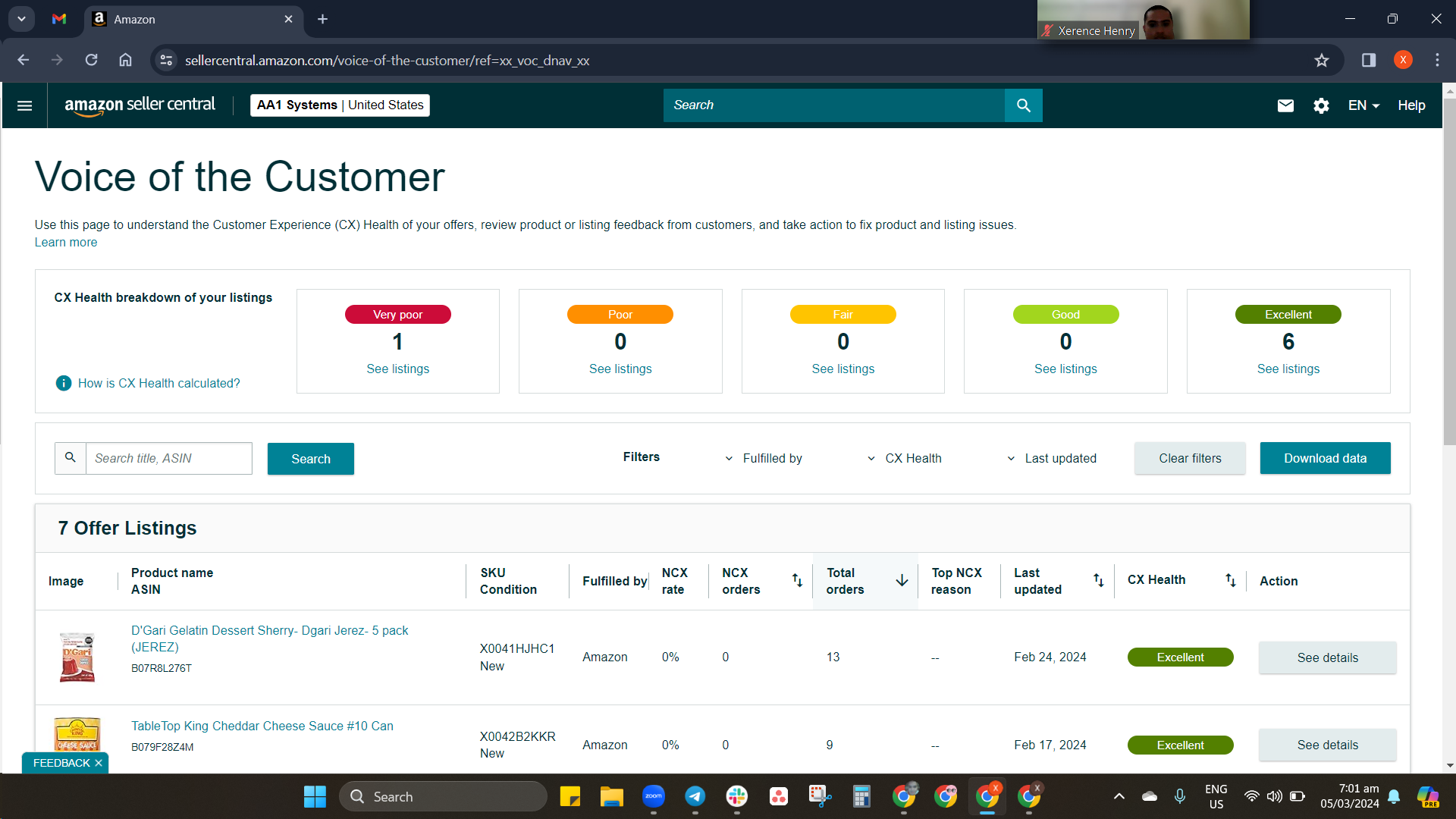This screenshot has width=1456, height=819.
Task: Expand the Last updated filter dropdown
Action: (1051, 459)
